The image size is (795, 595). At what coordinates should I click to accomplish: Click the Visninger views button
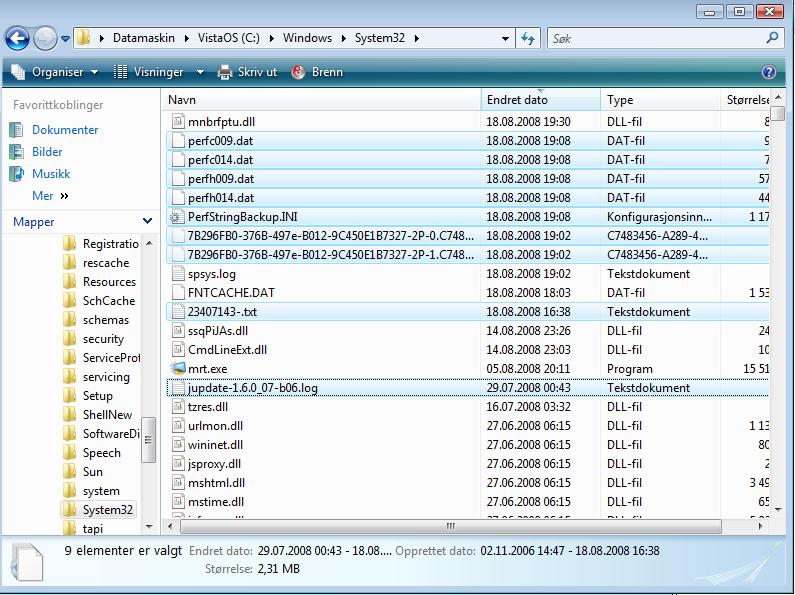pyautogui.click(x=149, y=72)
